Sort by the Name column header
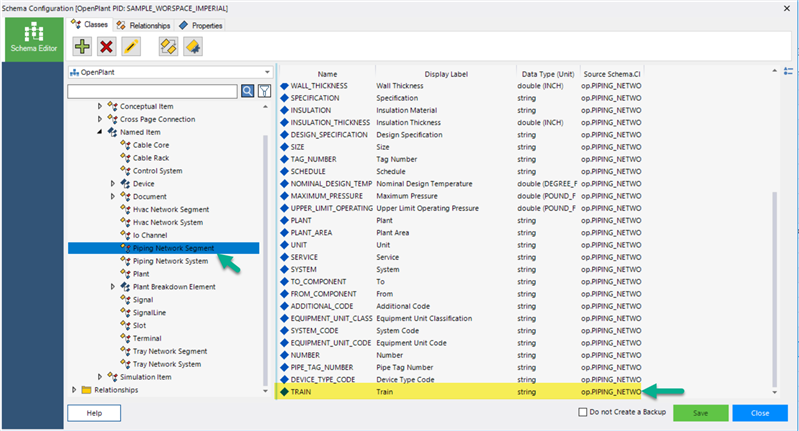The image size is (799, 431). pos(327,74)
